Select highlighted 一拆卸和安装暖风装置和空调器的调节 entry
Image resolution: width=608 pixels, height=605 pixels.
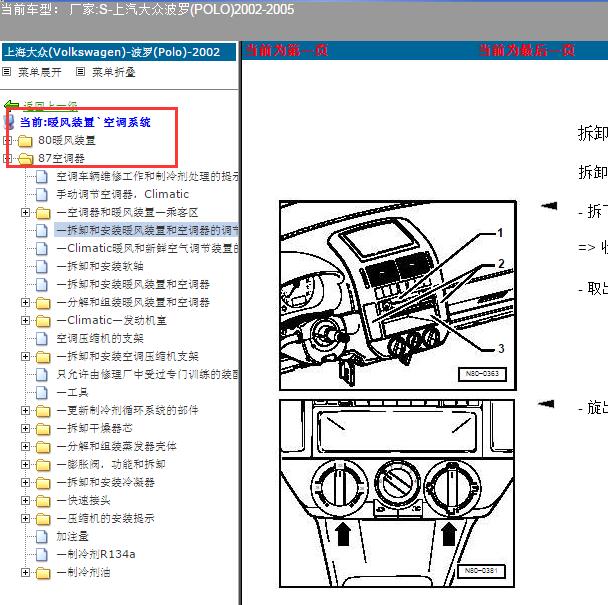point(147,230)
